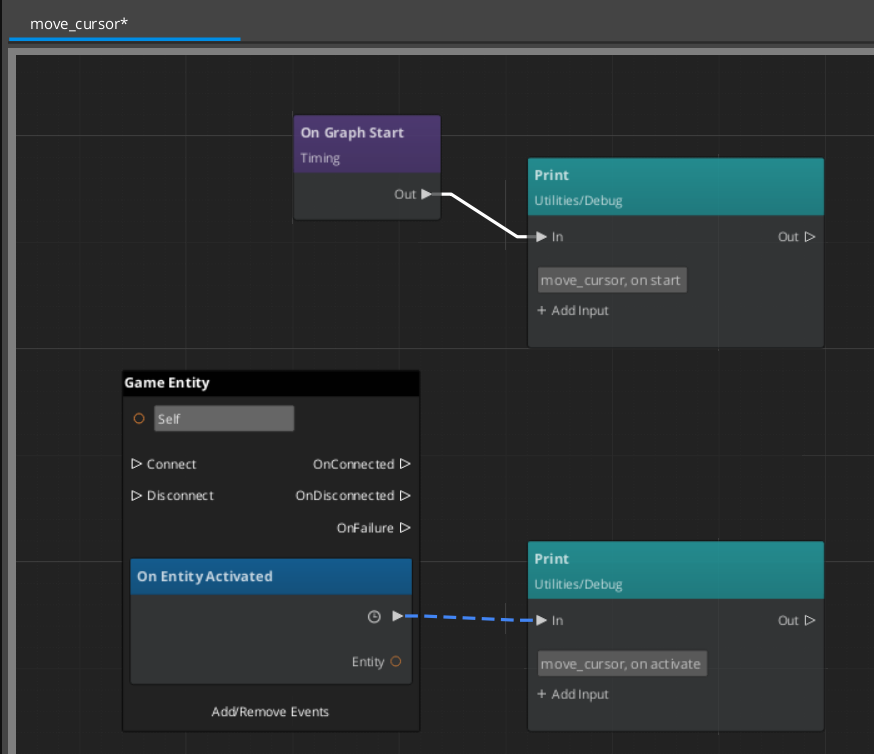Click the Out execution pin on On Graph Start

pos(427,195)
